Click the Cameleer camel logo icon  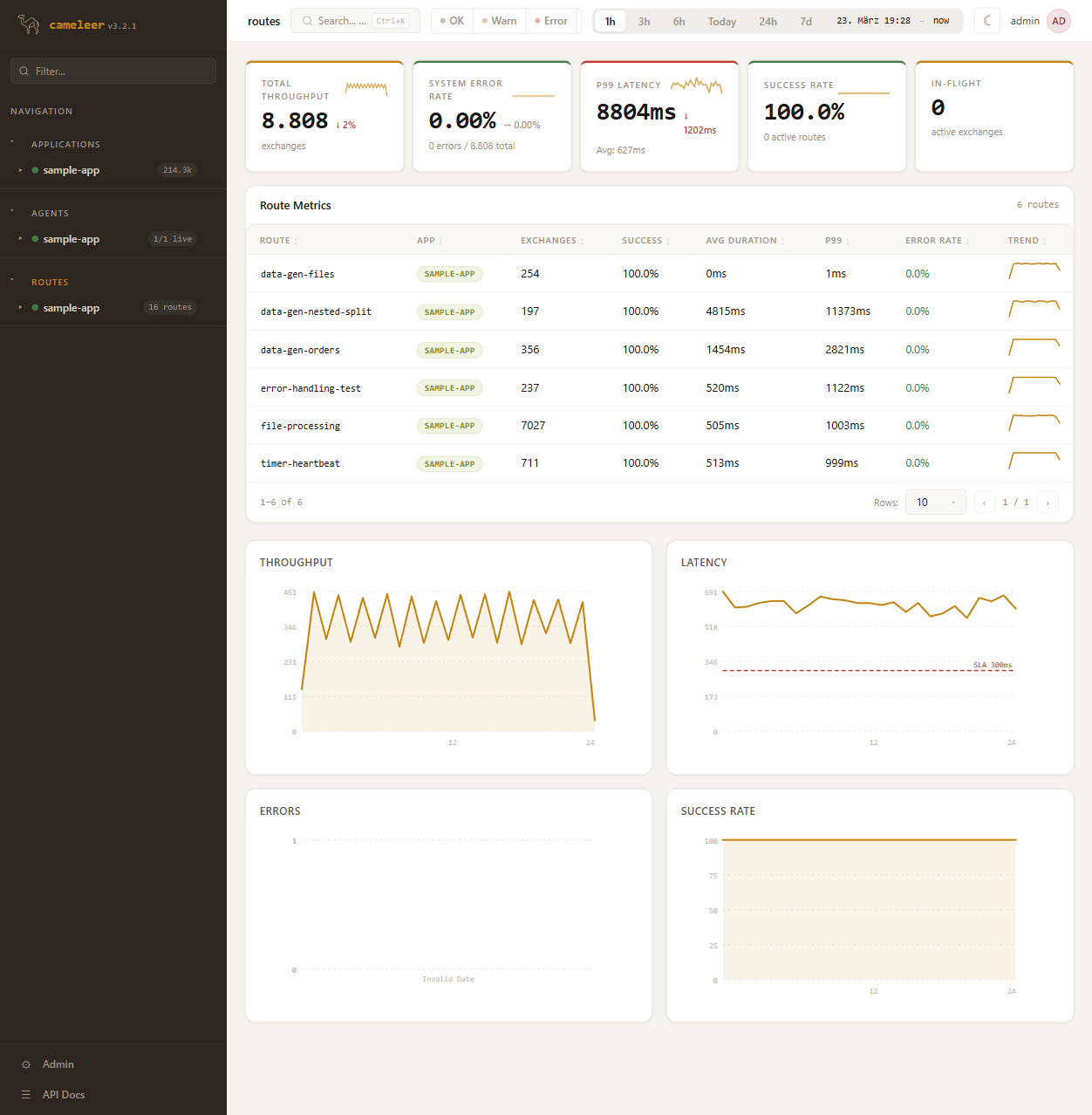[x=29, y=24]
